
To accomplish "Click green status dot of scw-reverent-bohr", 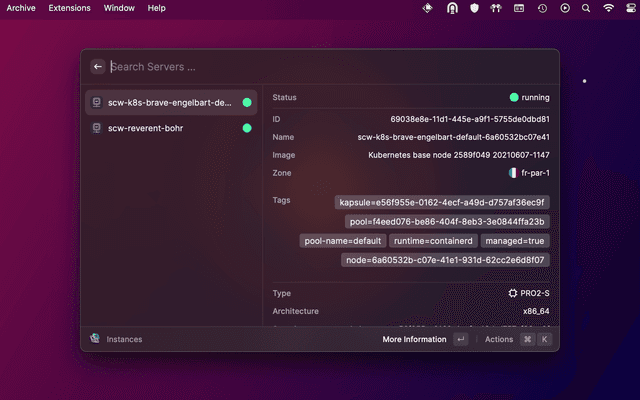I will click(246, 128).
